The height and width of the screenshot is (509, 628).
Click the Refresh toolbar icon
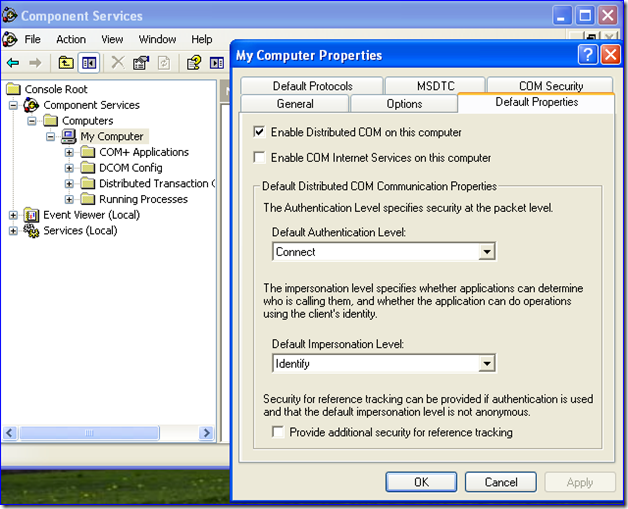click(164, 63)
